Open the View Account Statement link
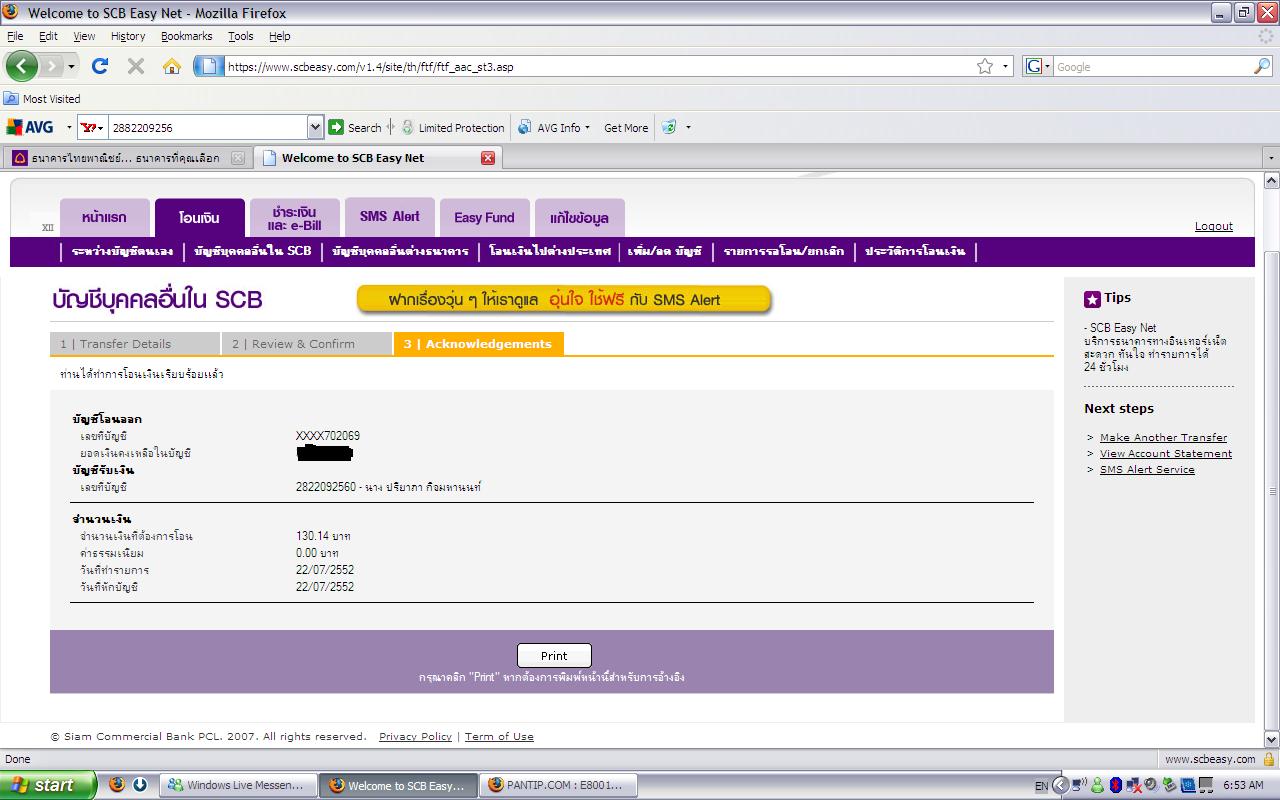 [x=1166, y=453]
